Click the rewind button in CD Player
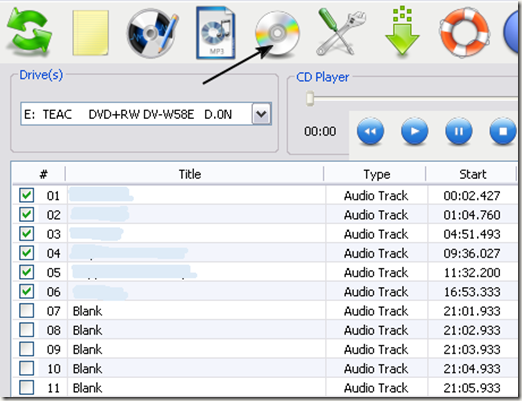The height and width of the screenshot is (401, 522). click(x=370, y=131)
